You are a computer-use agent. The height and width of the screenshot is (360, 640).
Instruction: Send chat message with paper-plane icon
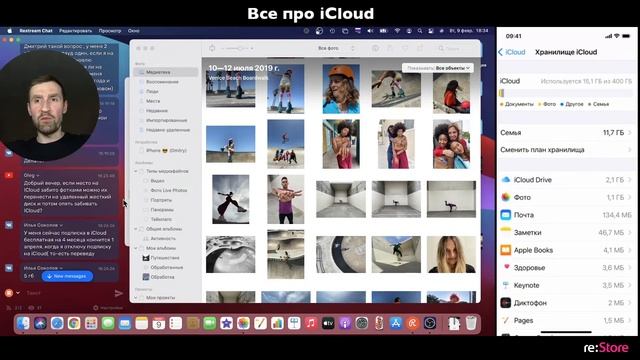tap(119, 293)
